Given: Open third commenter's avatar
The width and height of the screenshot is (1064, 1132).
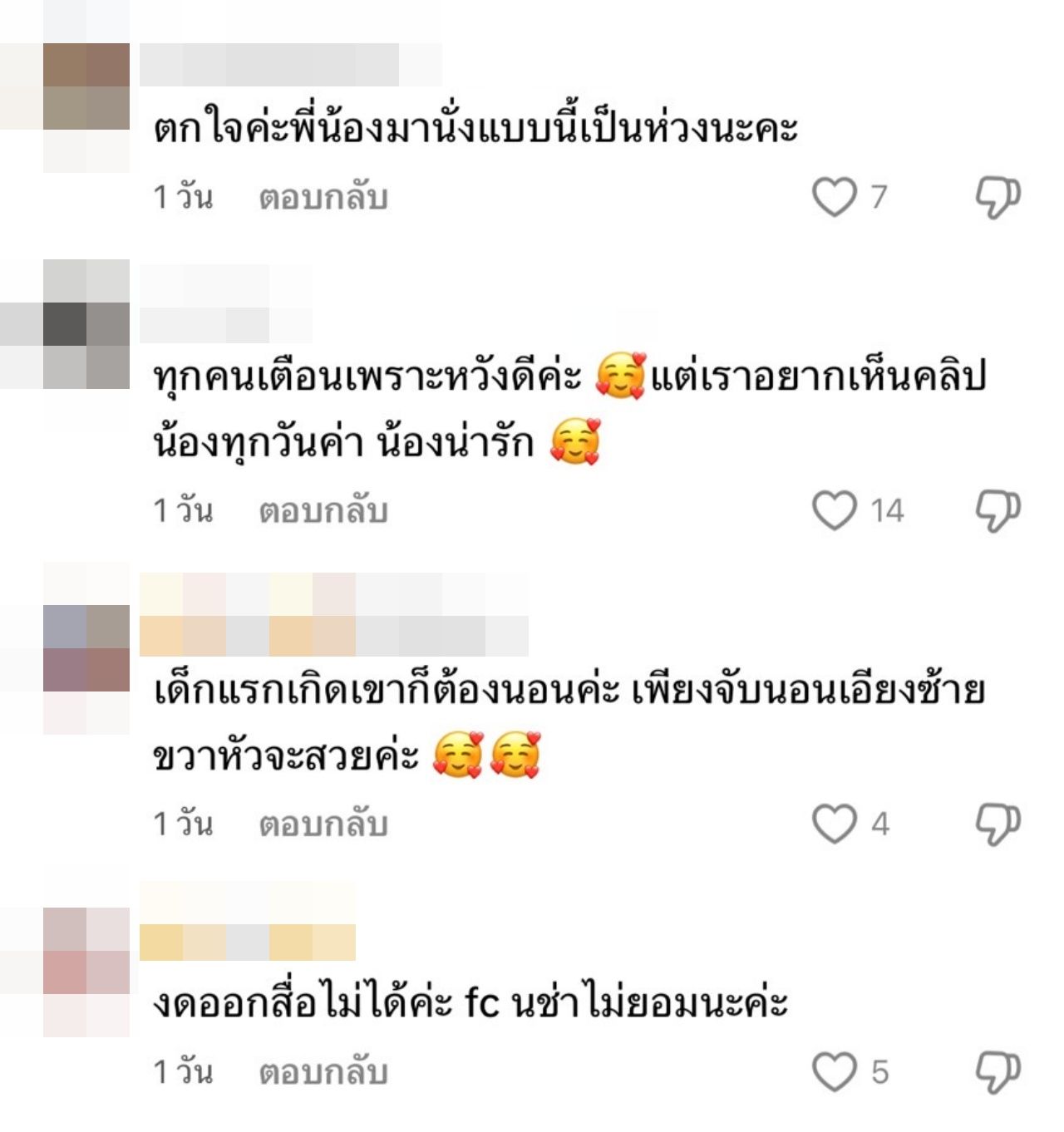Looking at the screenshot, I should pyautogui.click(x=86, y=648).
